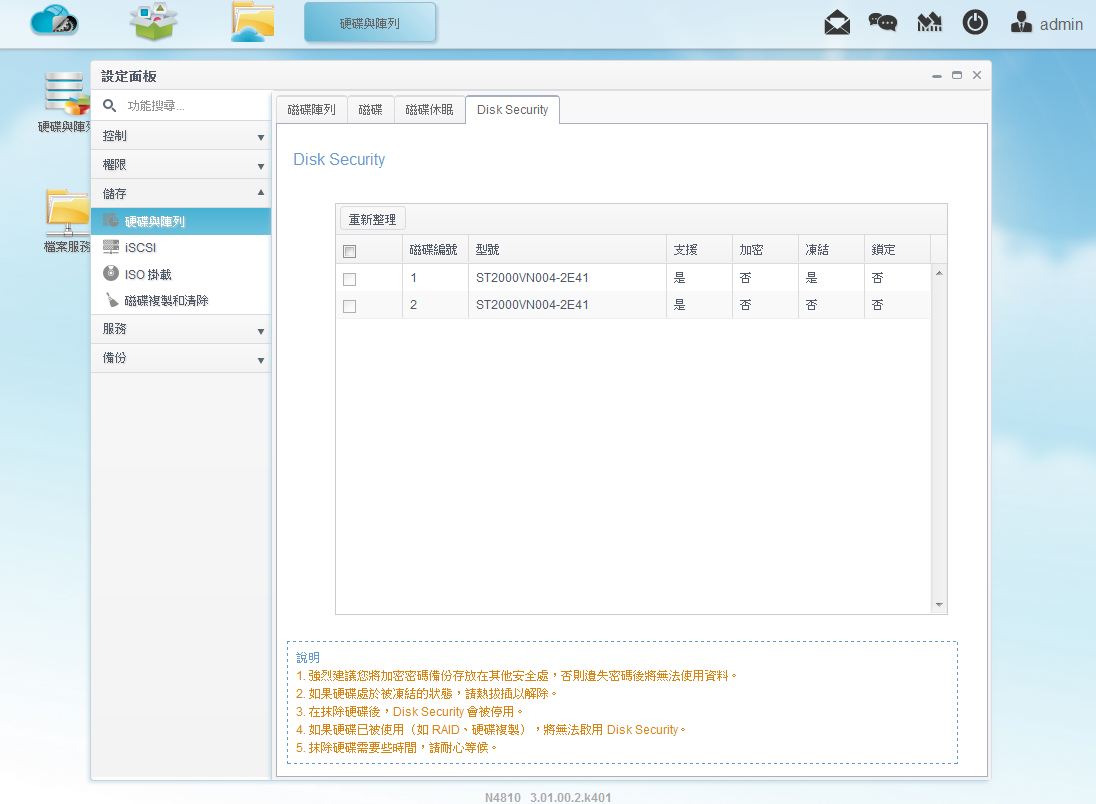This screenshot has height=804, width=1096.
Task: Click the search magnifier icon in 設定面板
Action: click(109, 106)
